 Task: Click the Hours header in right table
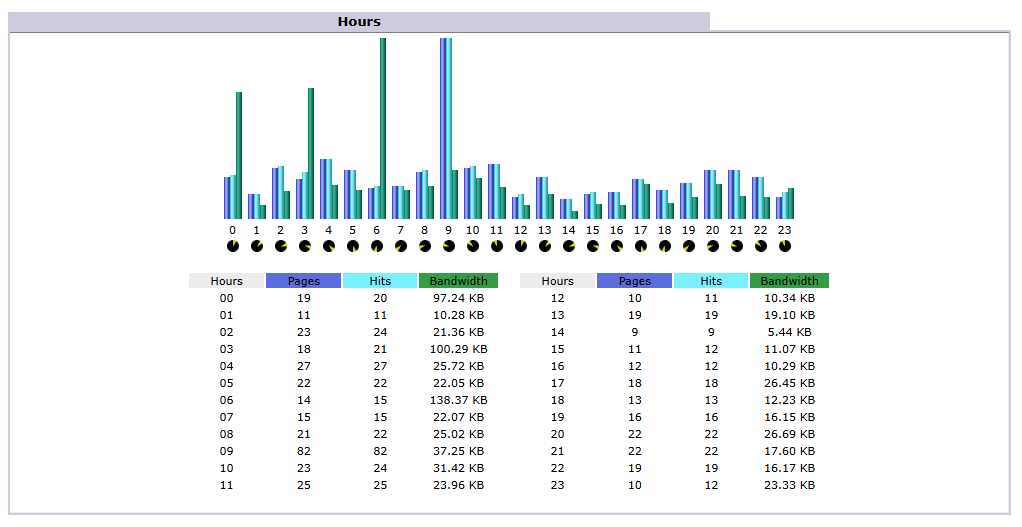click(558, 281)
